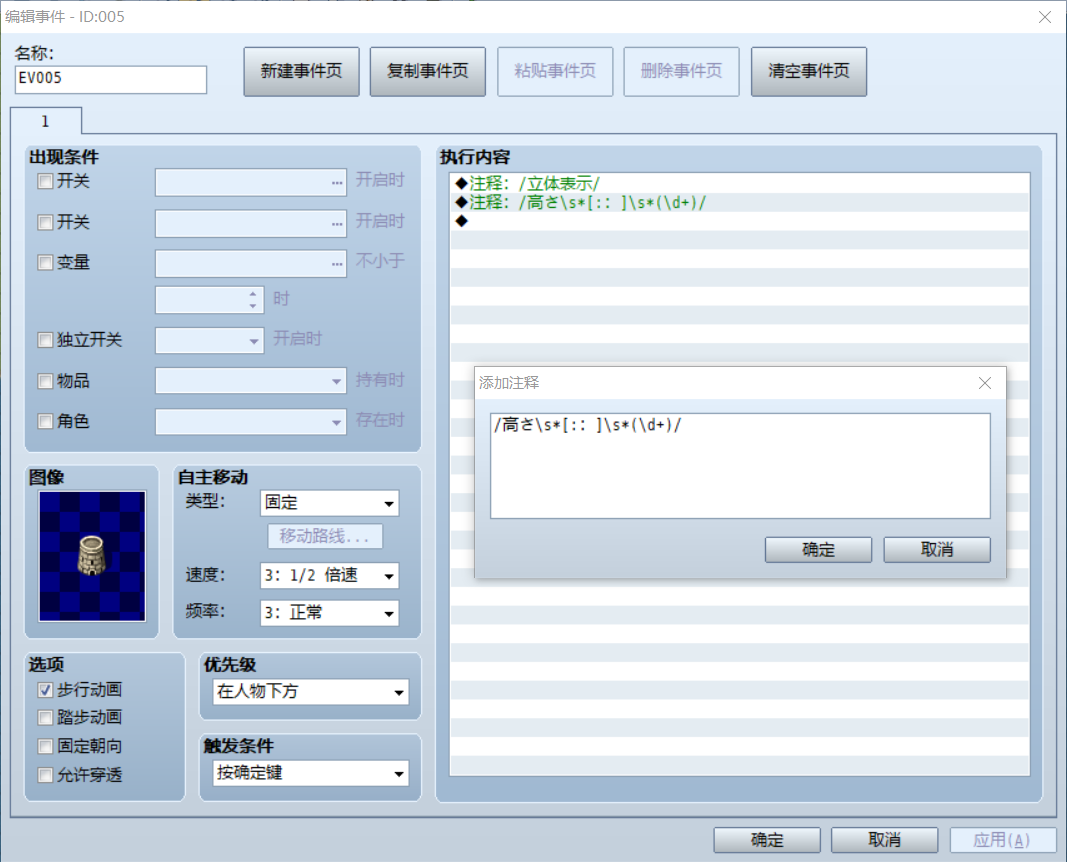The height and width of the screenshot is (862, 1067).
Task: Click inside the 添加注释 text area
Action: 740,466
